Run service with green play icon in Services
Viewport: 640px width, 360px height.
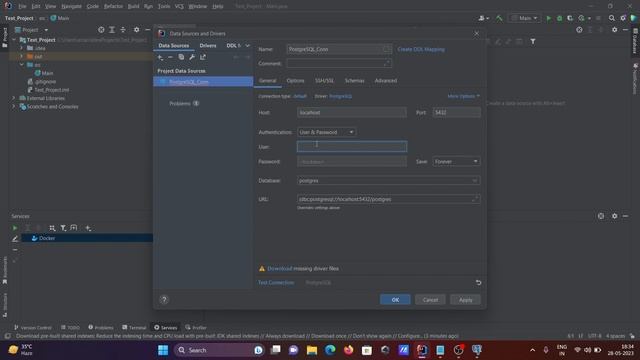click(x=15, y=228)
